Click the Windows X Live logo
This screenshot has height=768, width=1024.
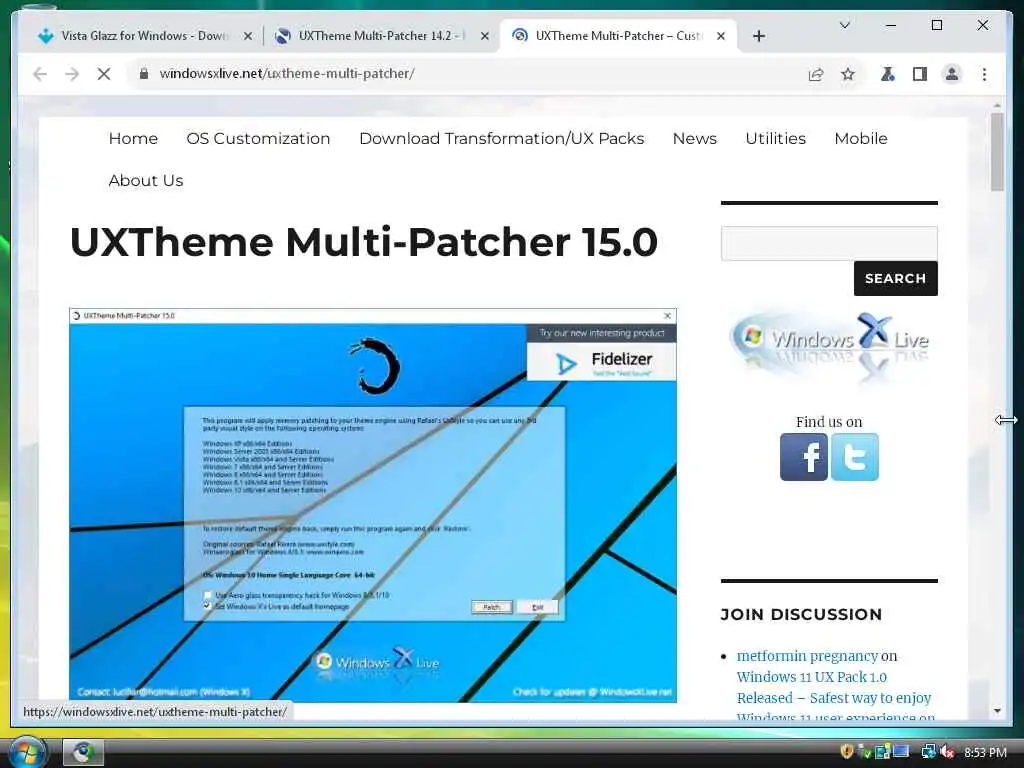coord(829,346)
